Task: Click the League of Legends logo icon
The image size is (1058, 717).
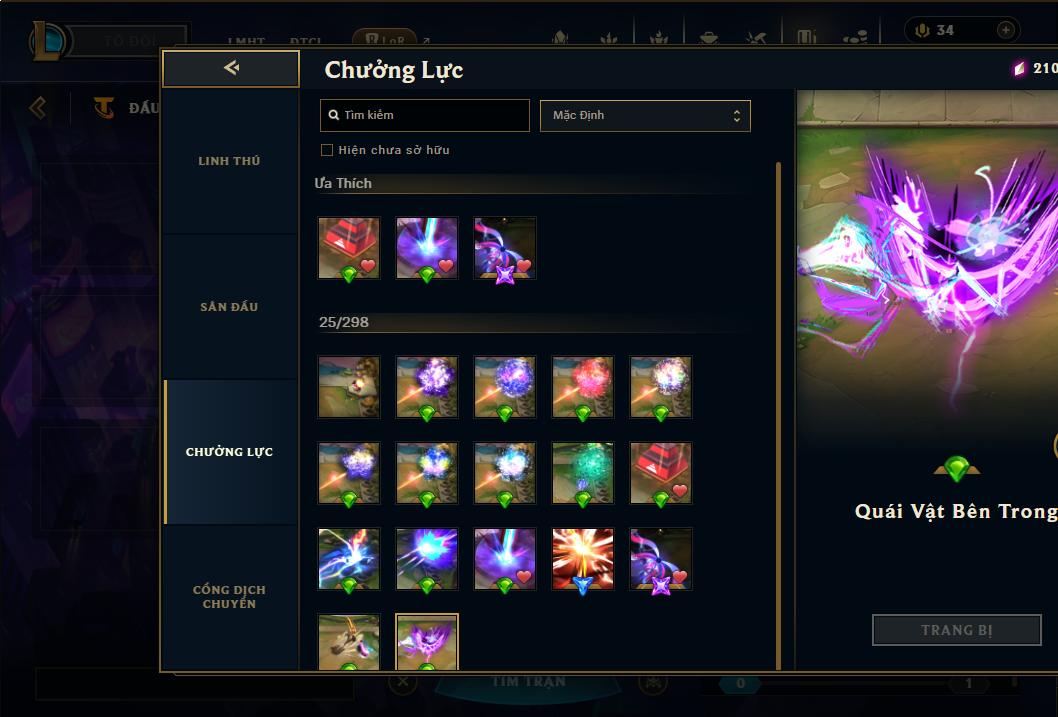Action: [x=49, y=40]
